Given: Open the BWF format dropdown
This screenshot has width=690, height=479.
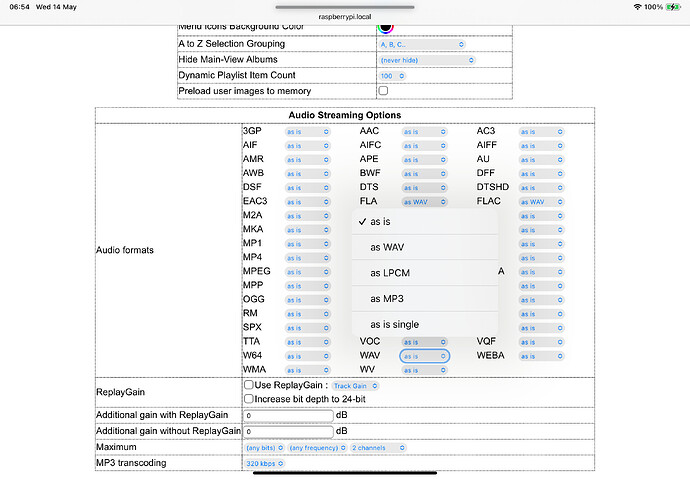Looking at the screenshot, I should tap(424, 174).
